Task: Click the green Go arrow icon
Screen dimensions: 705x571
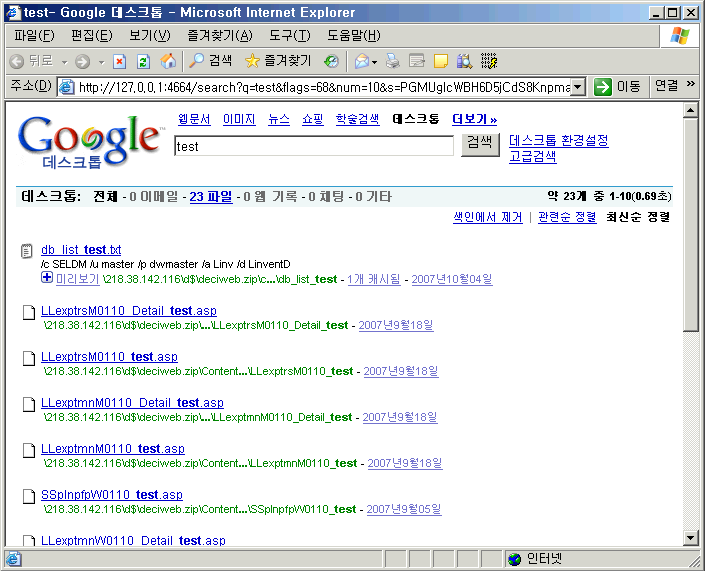Action: pos(602,87)
